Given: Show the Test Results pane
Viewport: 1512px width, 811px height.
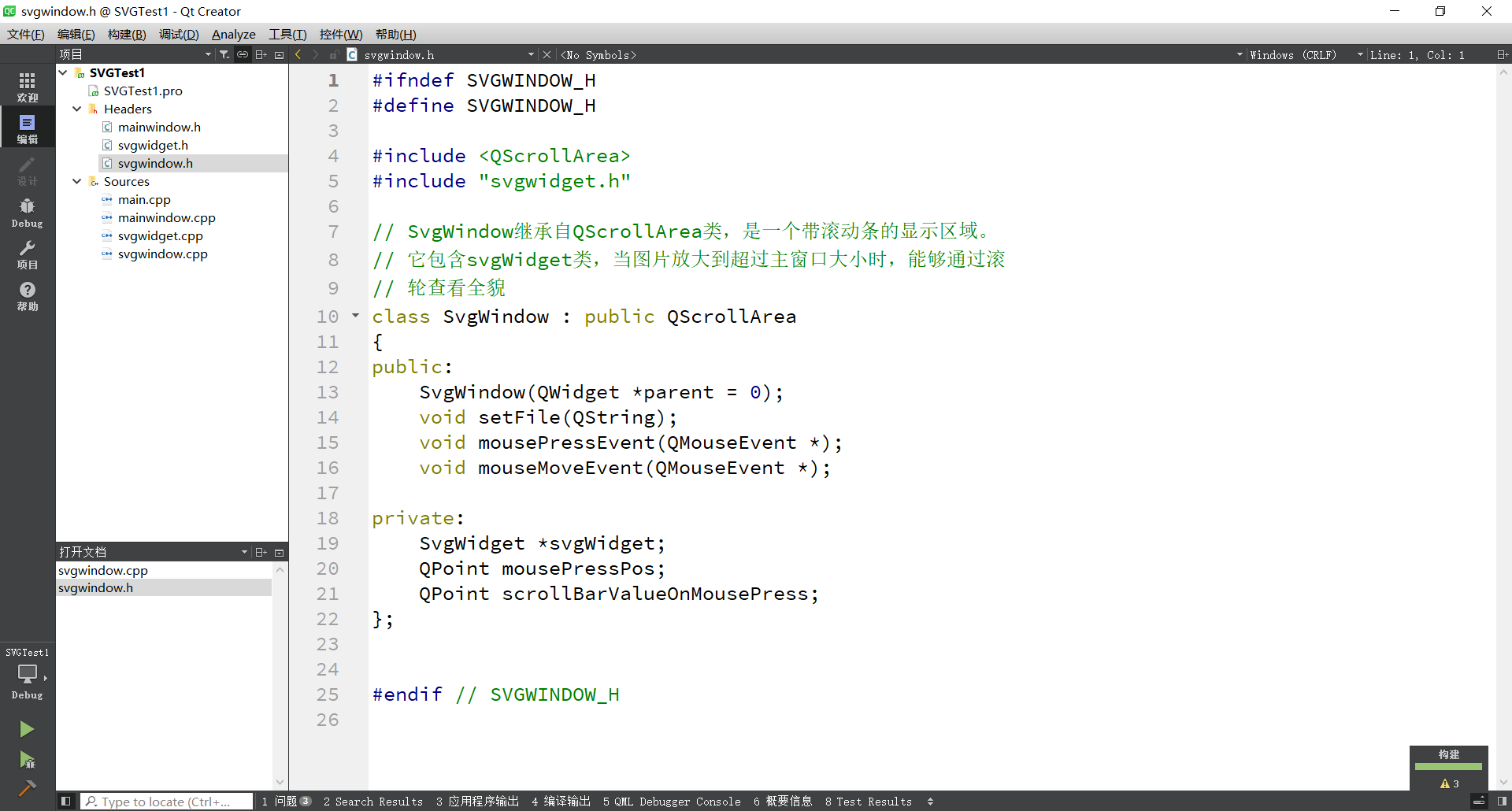Looking at the screenshot, I should point(869,802).
